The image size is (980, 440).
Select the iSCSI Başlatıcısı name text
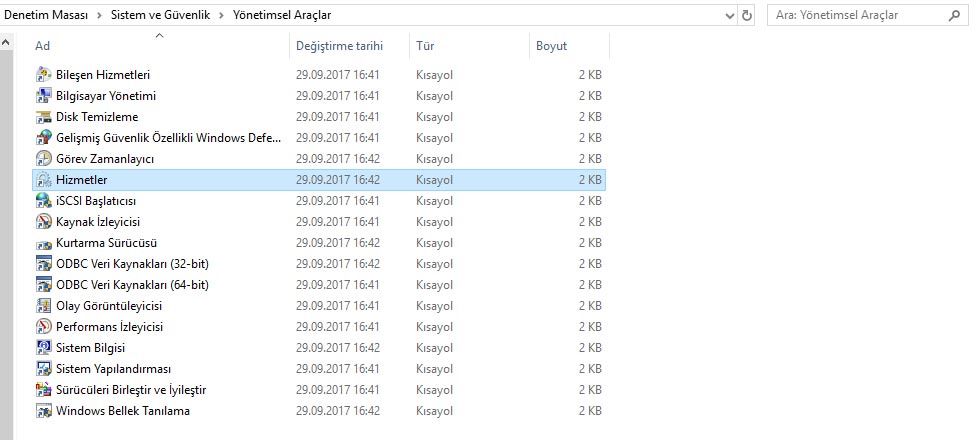96,201
